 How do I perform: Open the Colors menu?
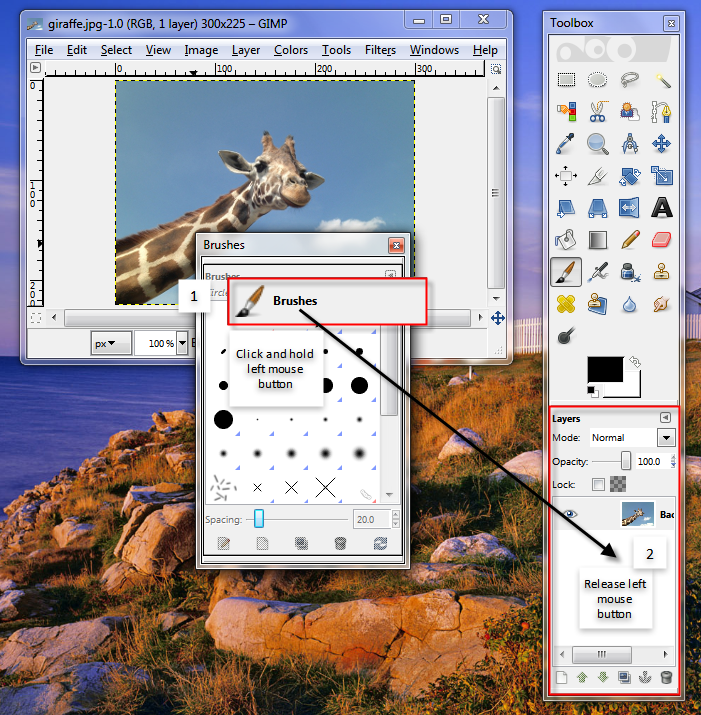[291, 50]
